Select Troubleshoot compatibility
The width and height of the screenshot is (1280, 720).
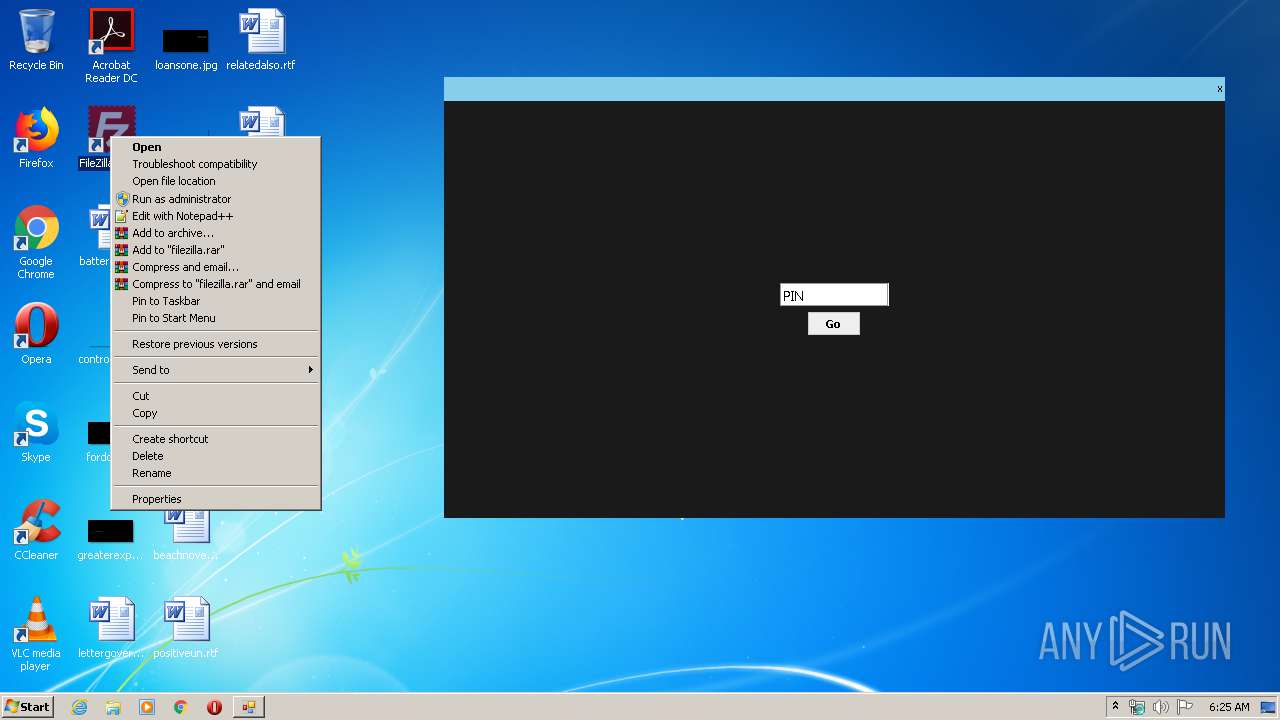[x=216, y=164]
